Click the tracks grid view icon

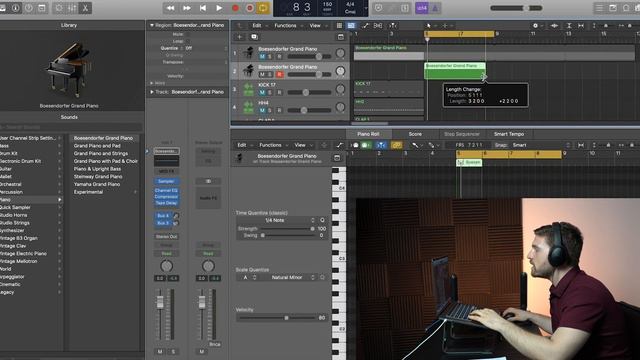pyautogui.click(x=339, y=25)
